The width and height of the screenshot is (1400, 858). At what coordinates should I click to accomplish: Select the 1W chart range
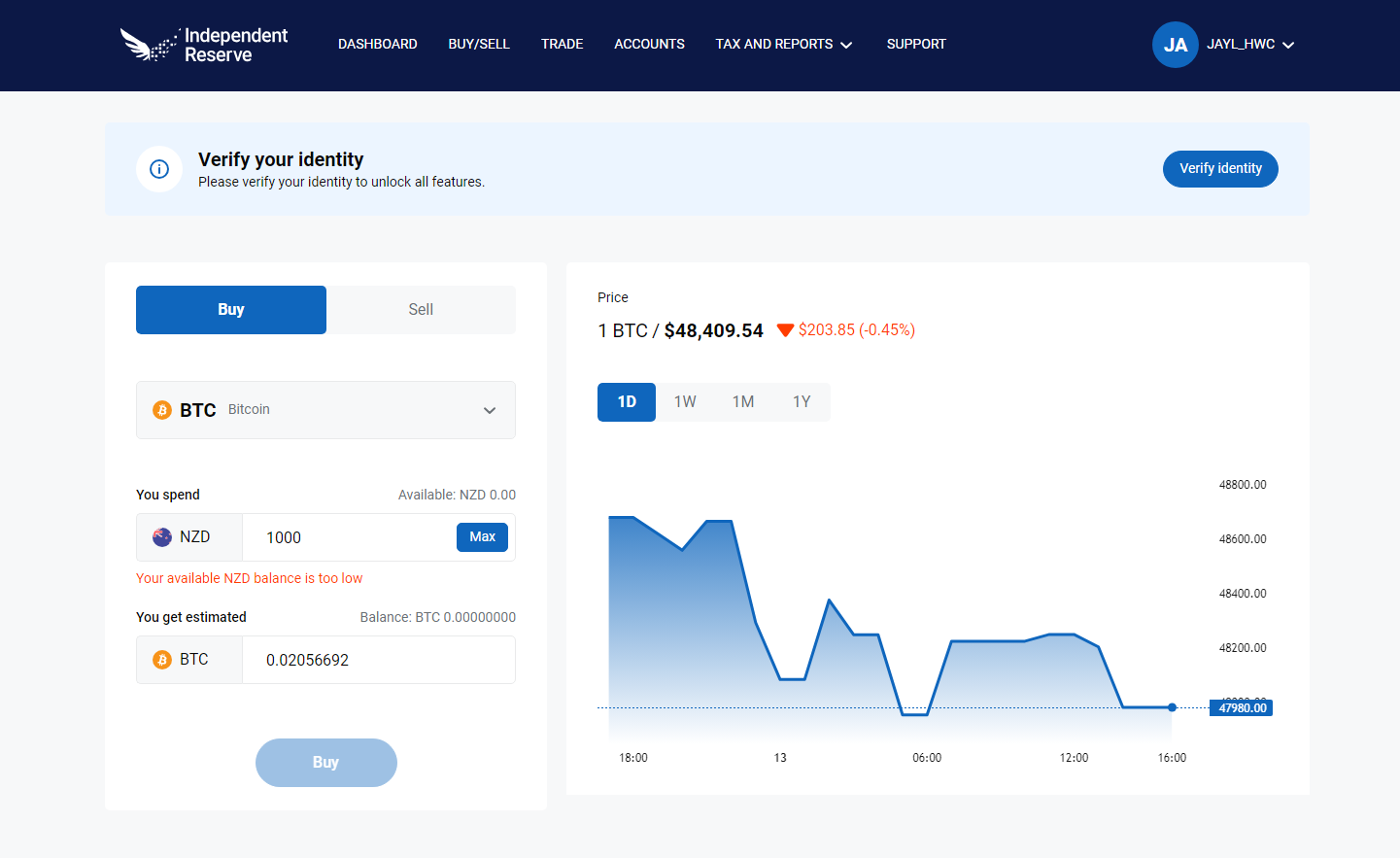coord(685,402)
